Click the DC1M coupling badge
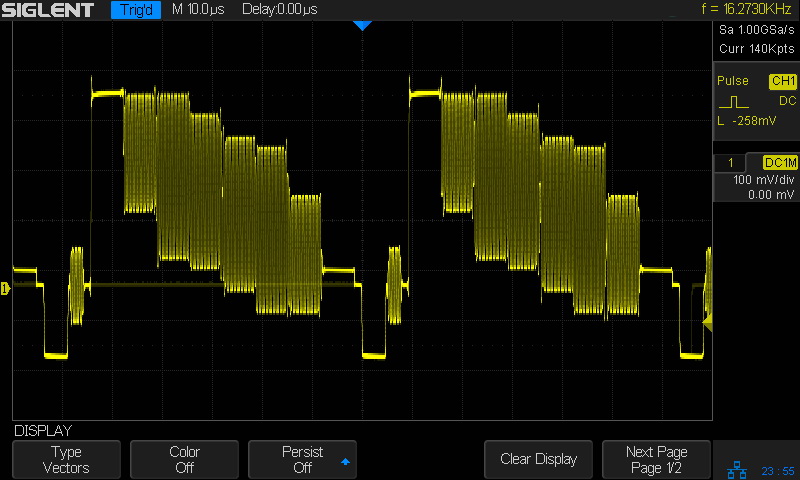This screenshot has height=480, width=800. (x=779, y=163)
